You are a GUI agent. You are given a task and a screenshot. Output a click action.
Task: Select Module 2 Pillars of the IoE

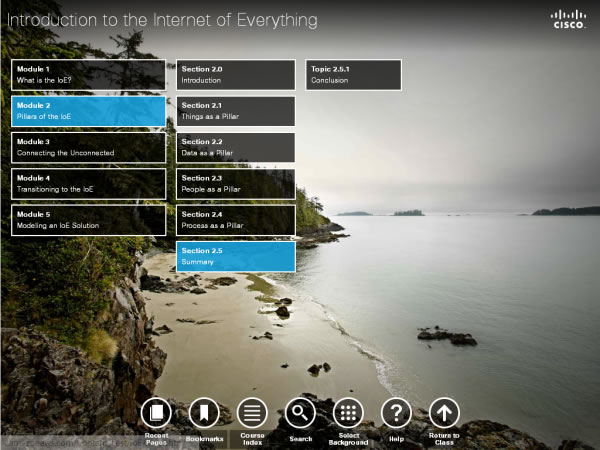[x=88, y=111]
